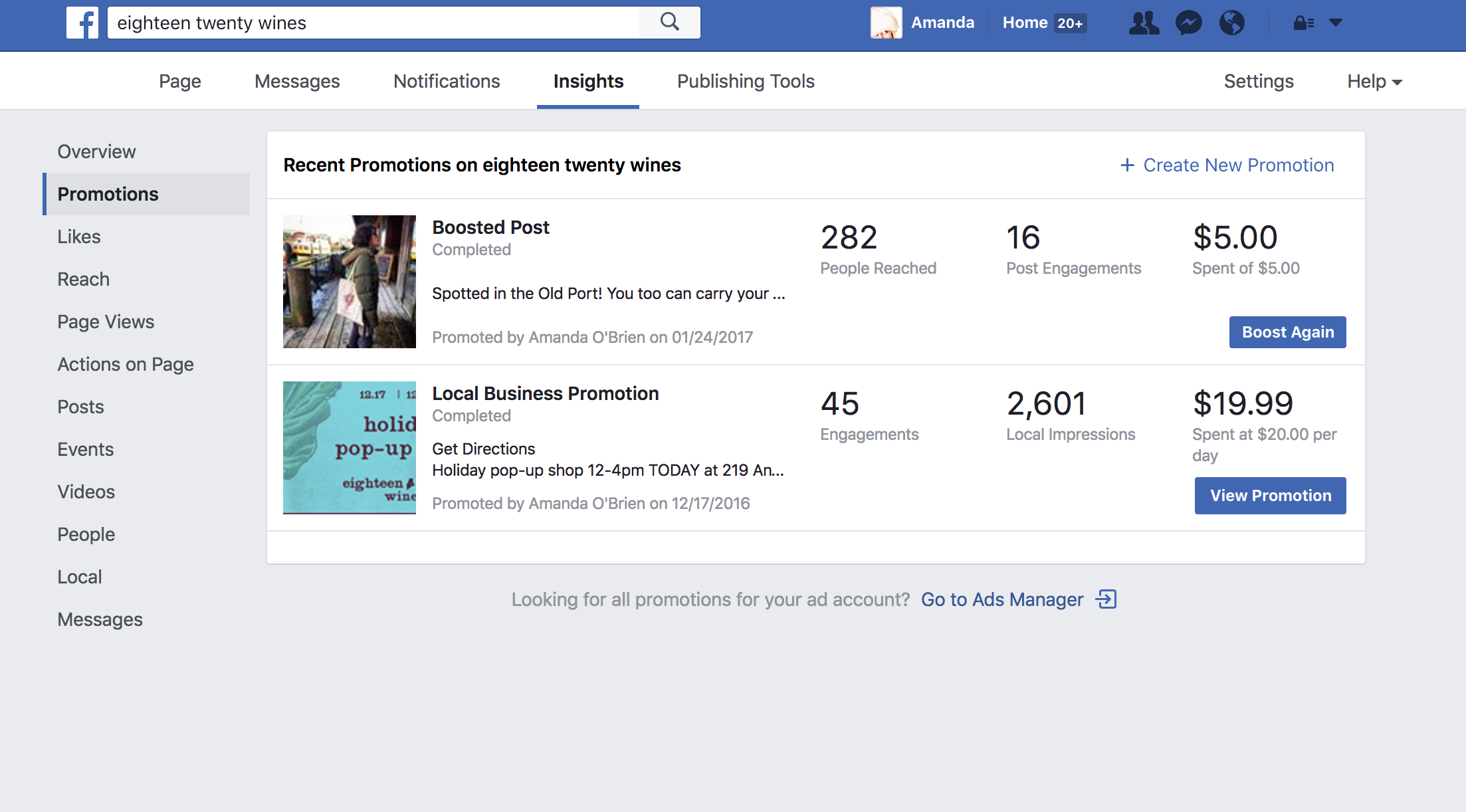Click the $19.99 spent amount
This screenshot has height=812, width=1466.
click(1243, 403)
